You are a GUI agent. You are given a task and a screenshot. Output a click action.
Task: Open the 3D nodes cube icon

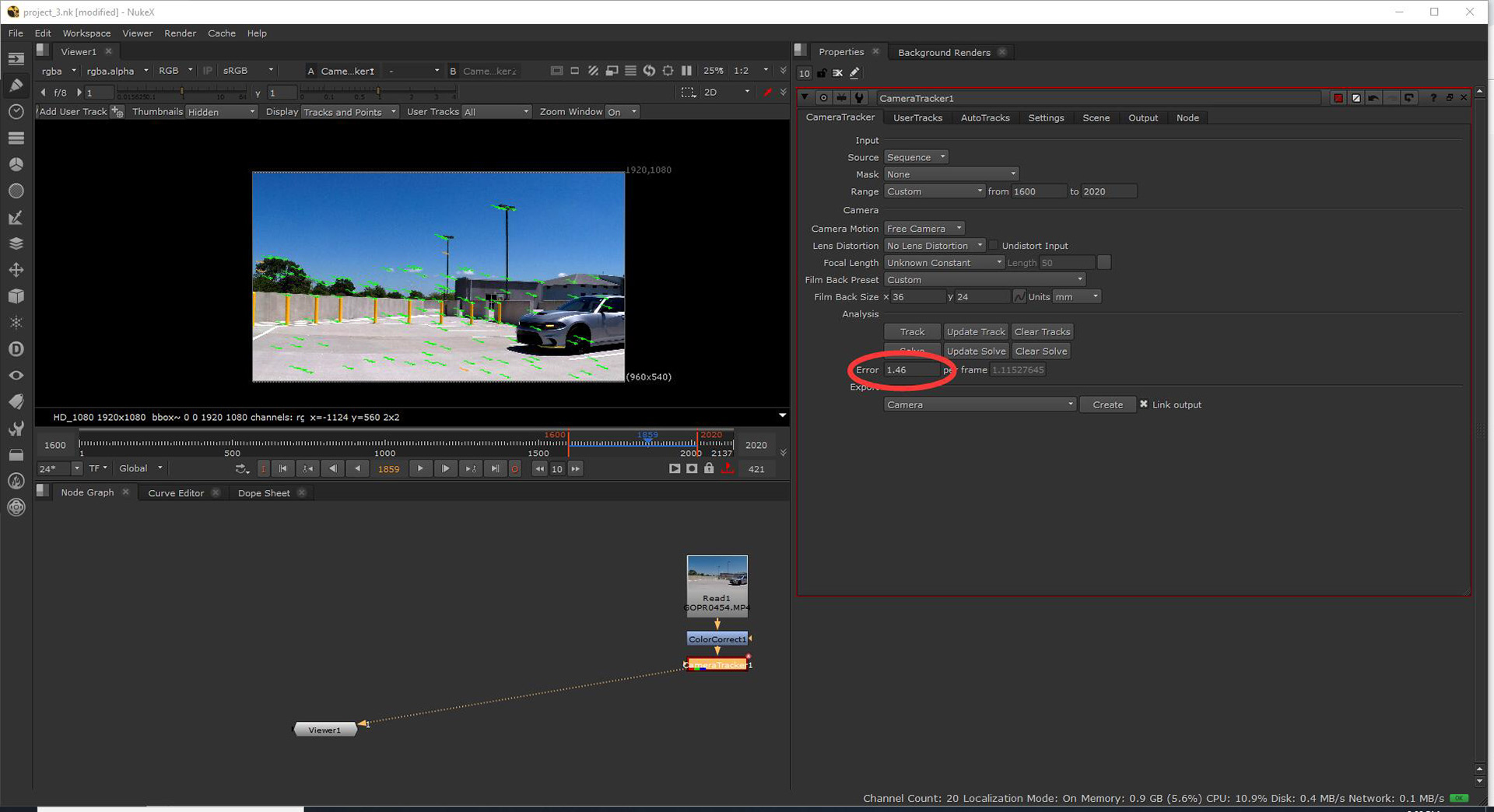[16, 296]
